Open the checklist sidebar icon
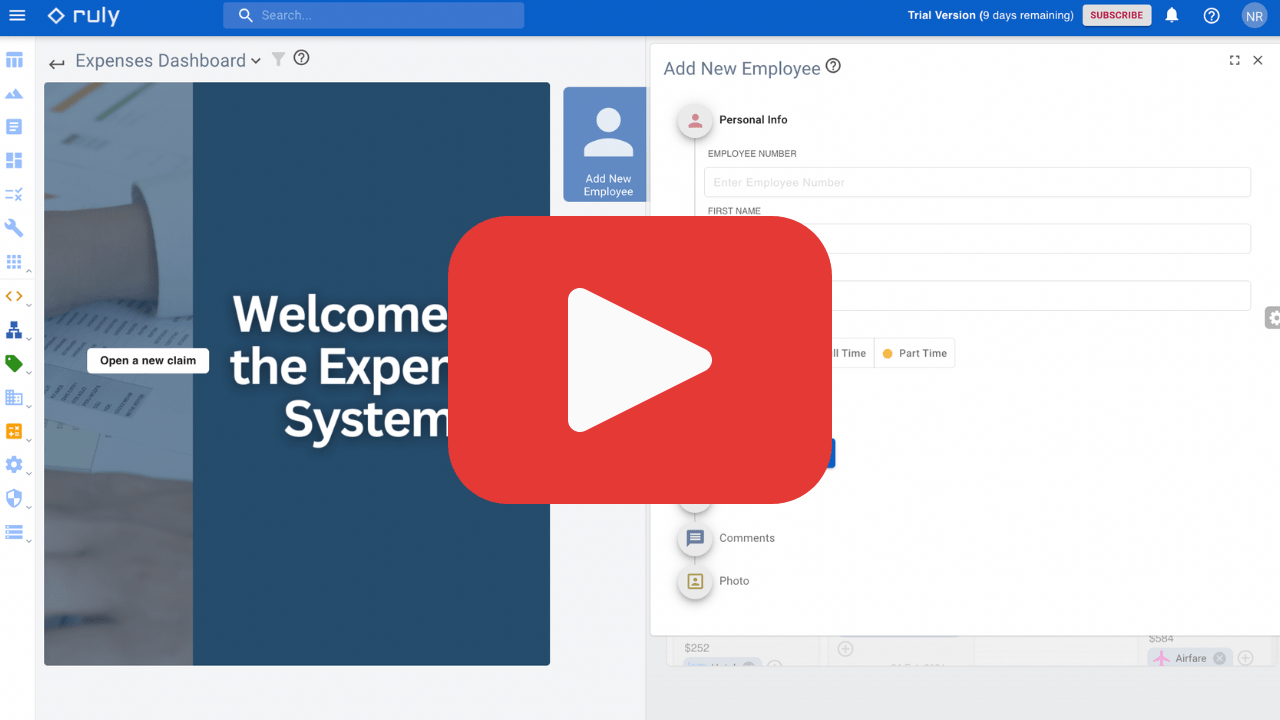 pyautogui.click(x=14, y=194)
